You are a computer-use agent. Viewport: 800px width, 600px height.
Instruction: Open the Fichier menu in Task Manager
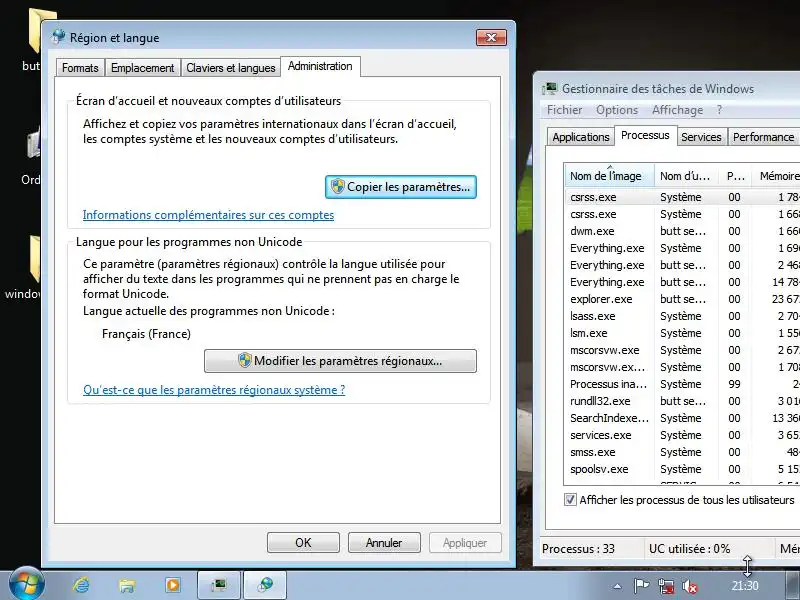(564, 110)
